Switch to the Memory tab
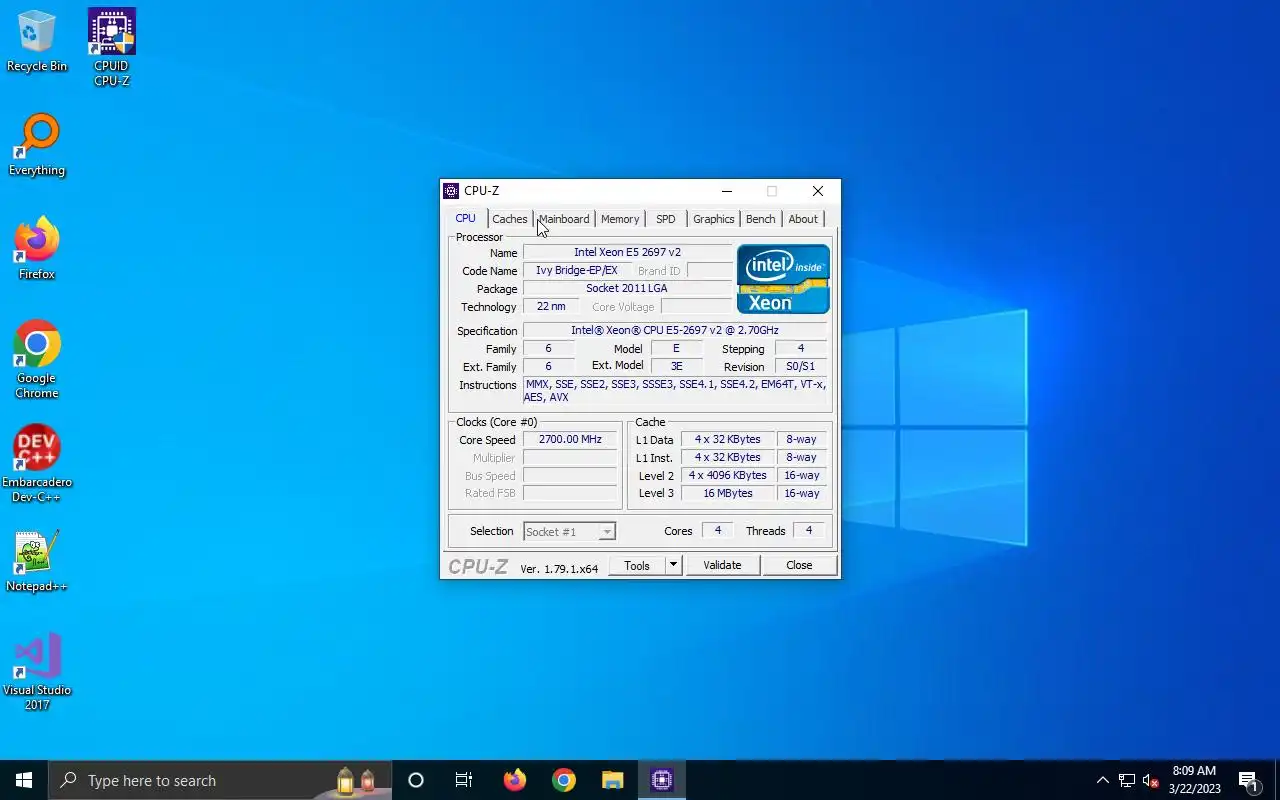This screenshot has height=800, width=1280. tap(620, 219)
